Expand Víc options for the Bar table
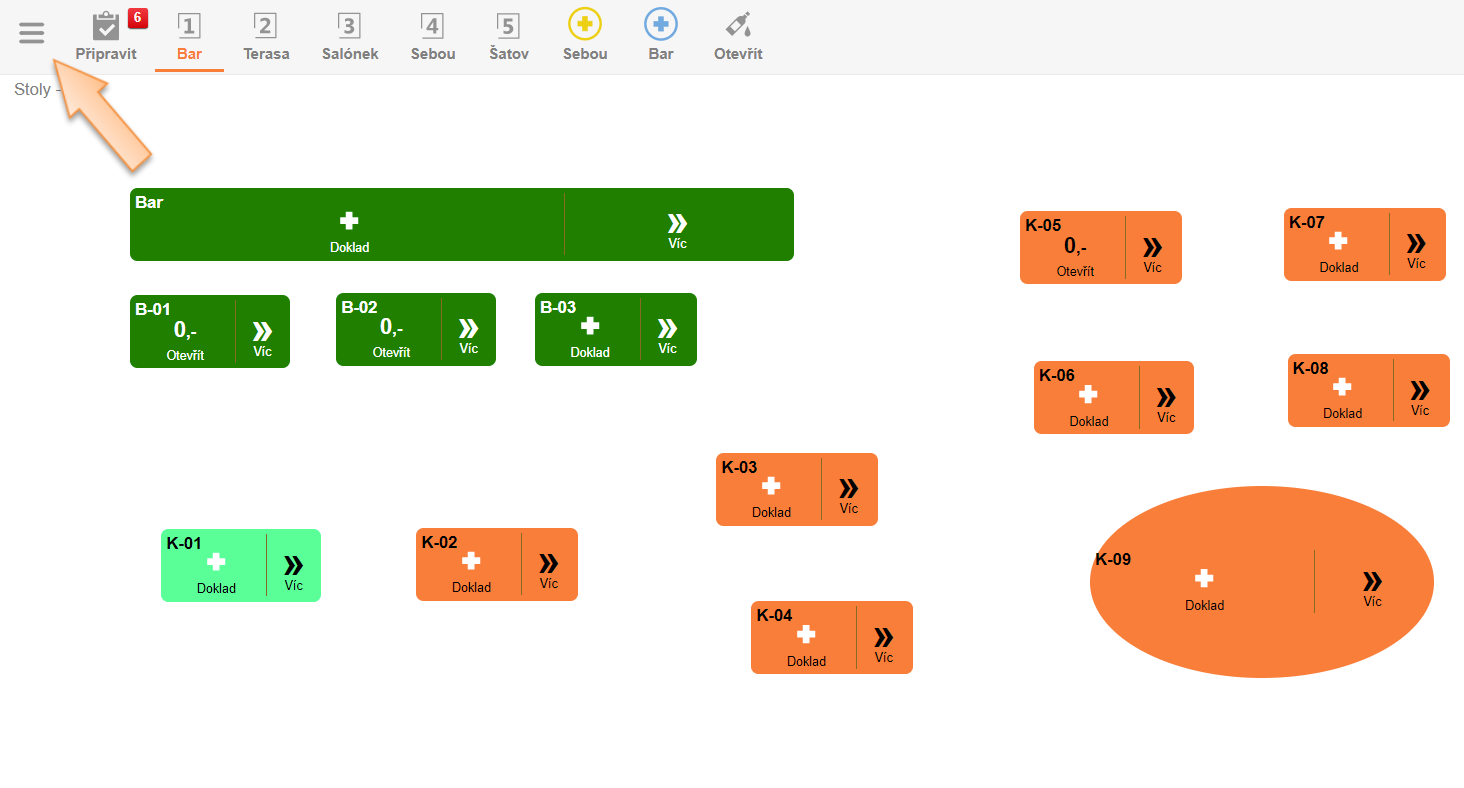Screen dimensions: 1464x788 click(677, 228)
